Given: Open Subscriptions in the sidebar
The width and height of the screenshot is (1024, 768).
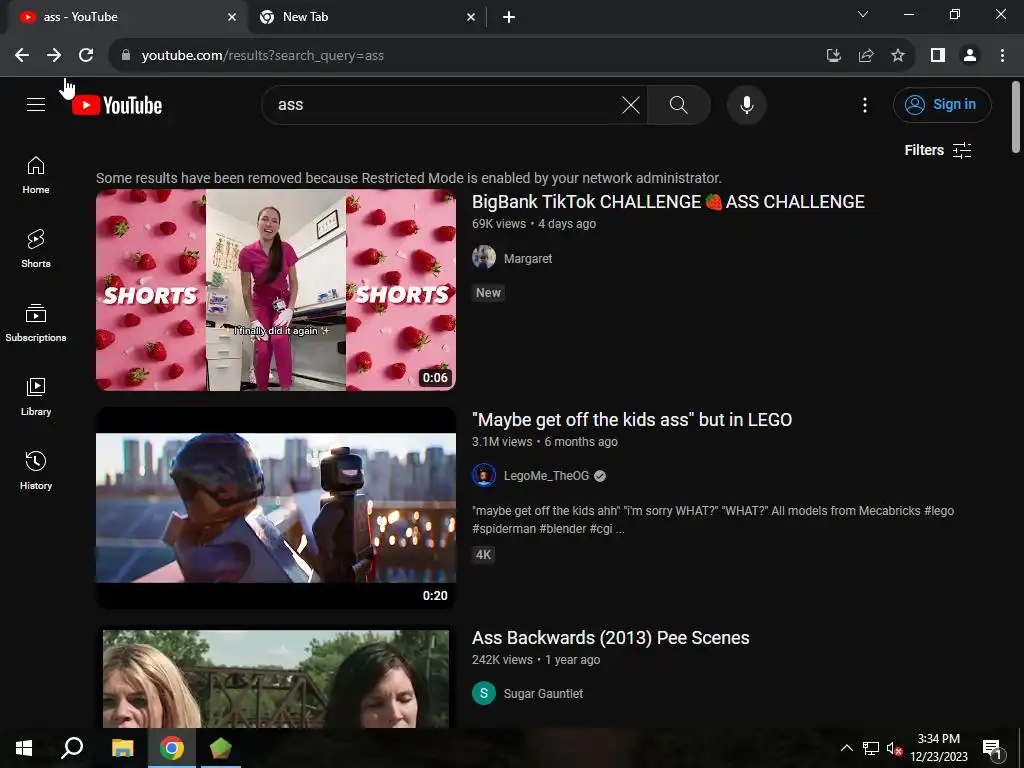Looking at the screenshot, I should pos(36,323).
